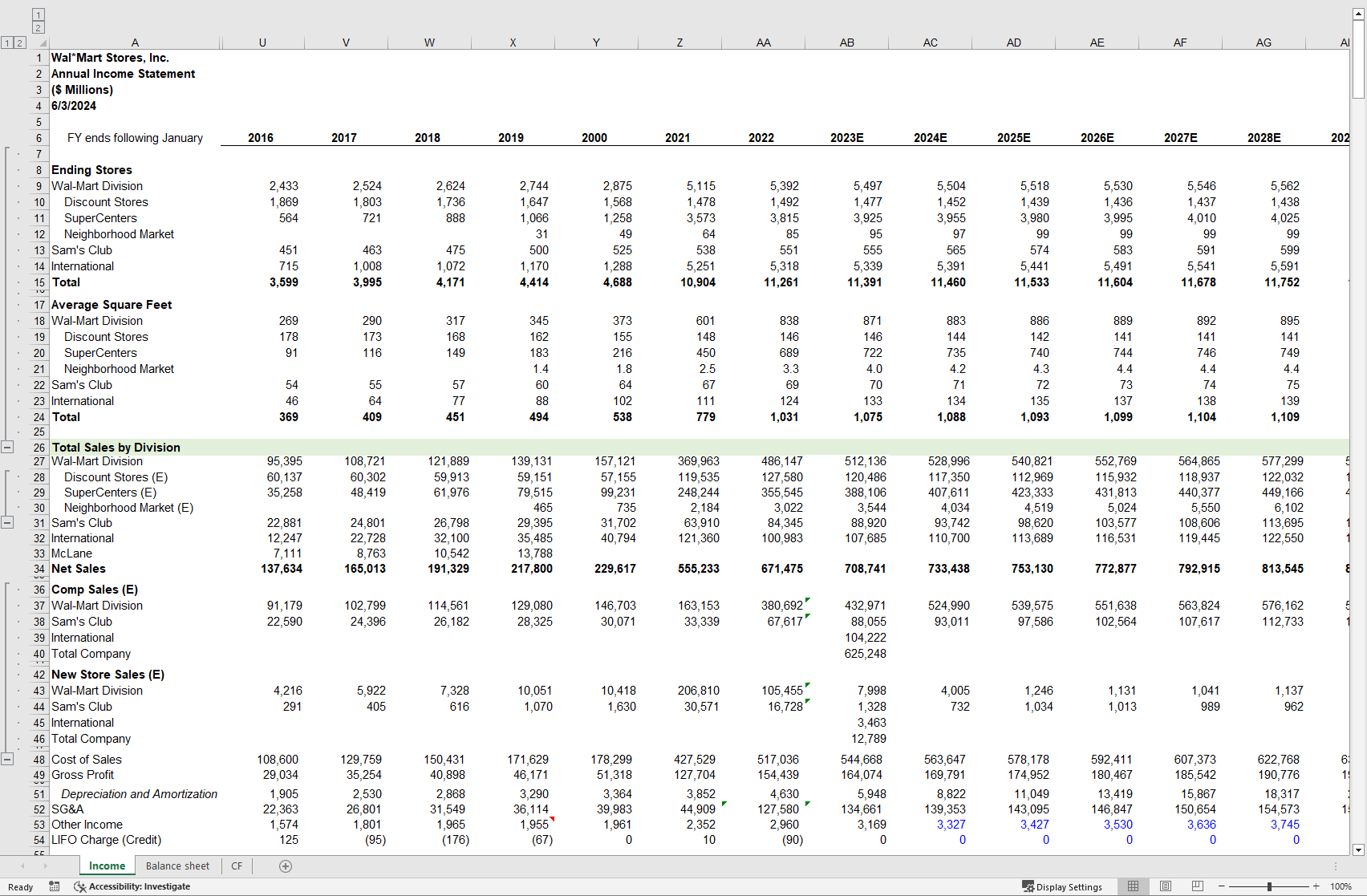The image size is (1367, 896).
Task: Click the vertical scrollbar thumb
Action: click(x=1358, y=60)
